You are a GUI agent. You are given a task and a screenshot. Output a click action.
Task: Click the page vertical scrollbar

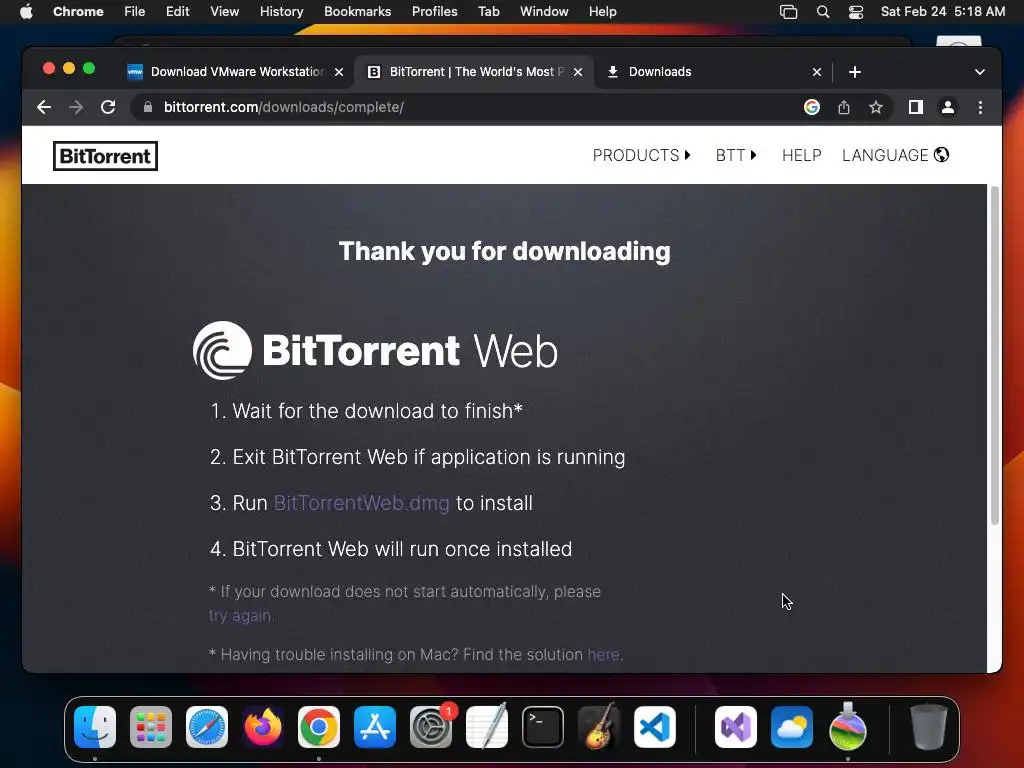995,356
